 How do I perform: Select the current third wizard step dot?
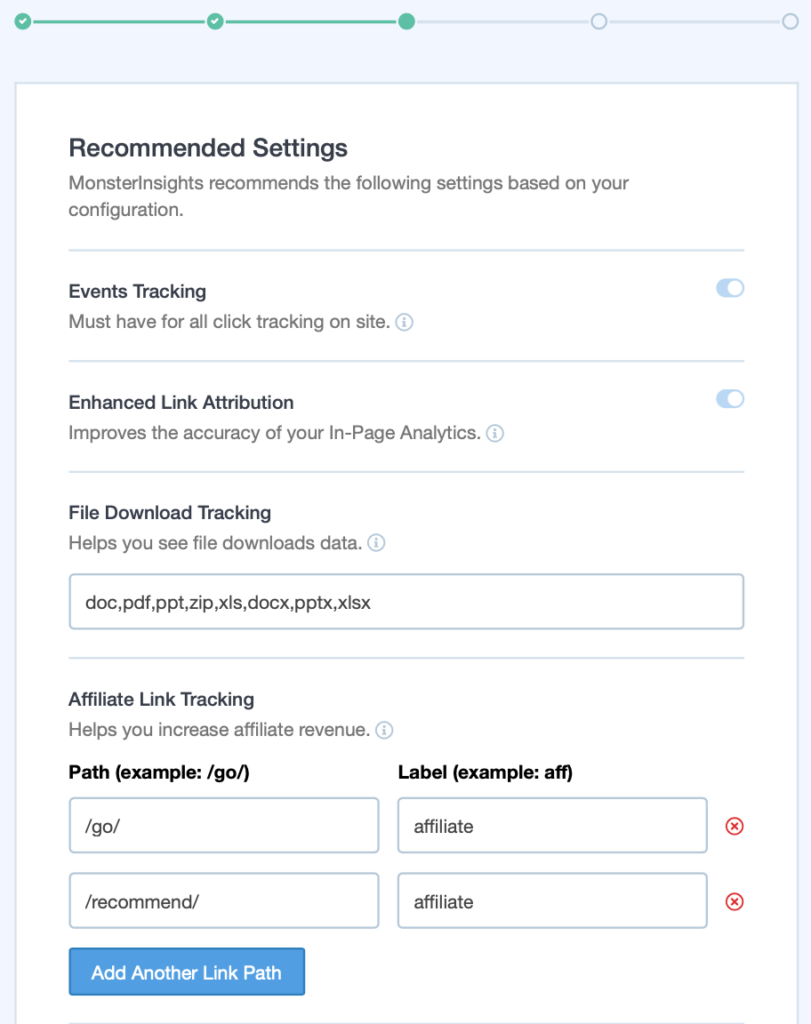(x=407, y=22)
